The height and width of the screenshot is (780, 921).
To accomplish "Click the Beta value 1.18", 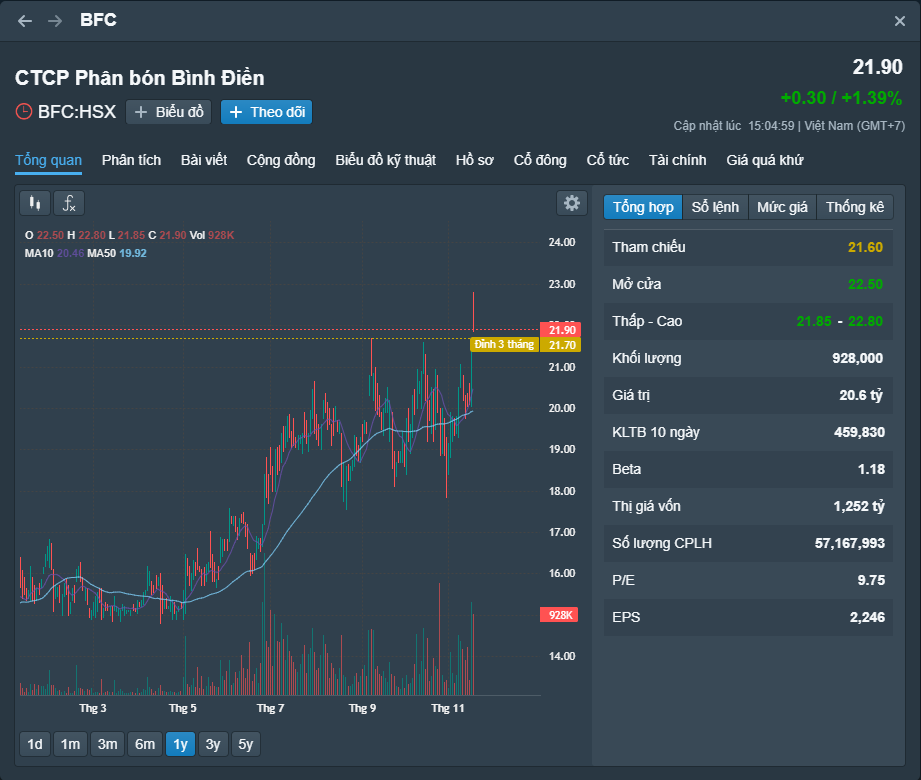I will [x=871, y=469].
